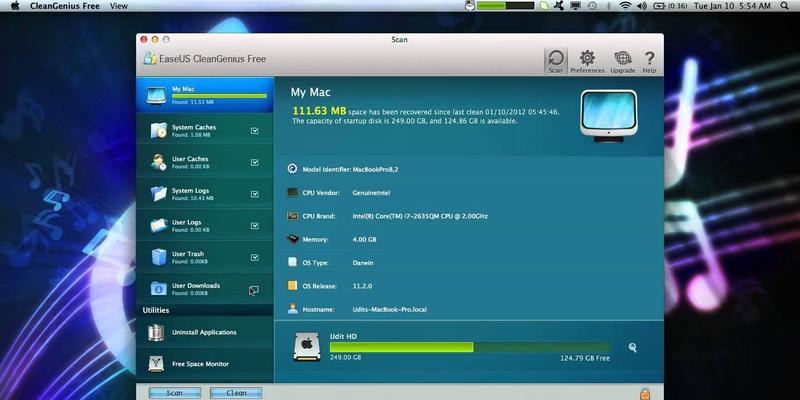Click the '111.63 MB' recovered text
Screen dimensions: 800x400
319,111
